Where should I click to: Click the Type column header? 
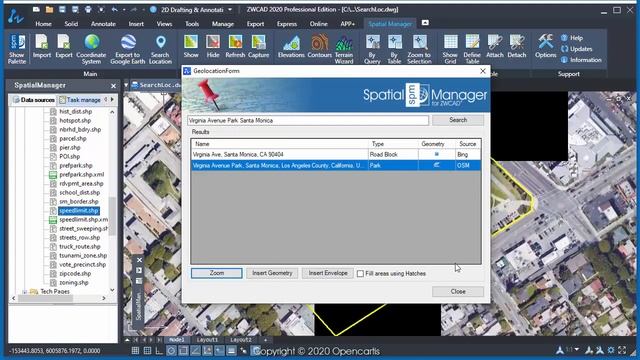(393, 144)
